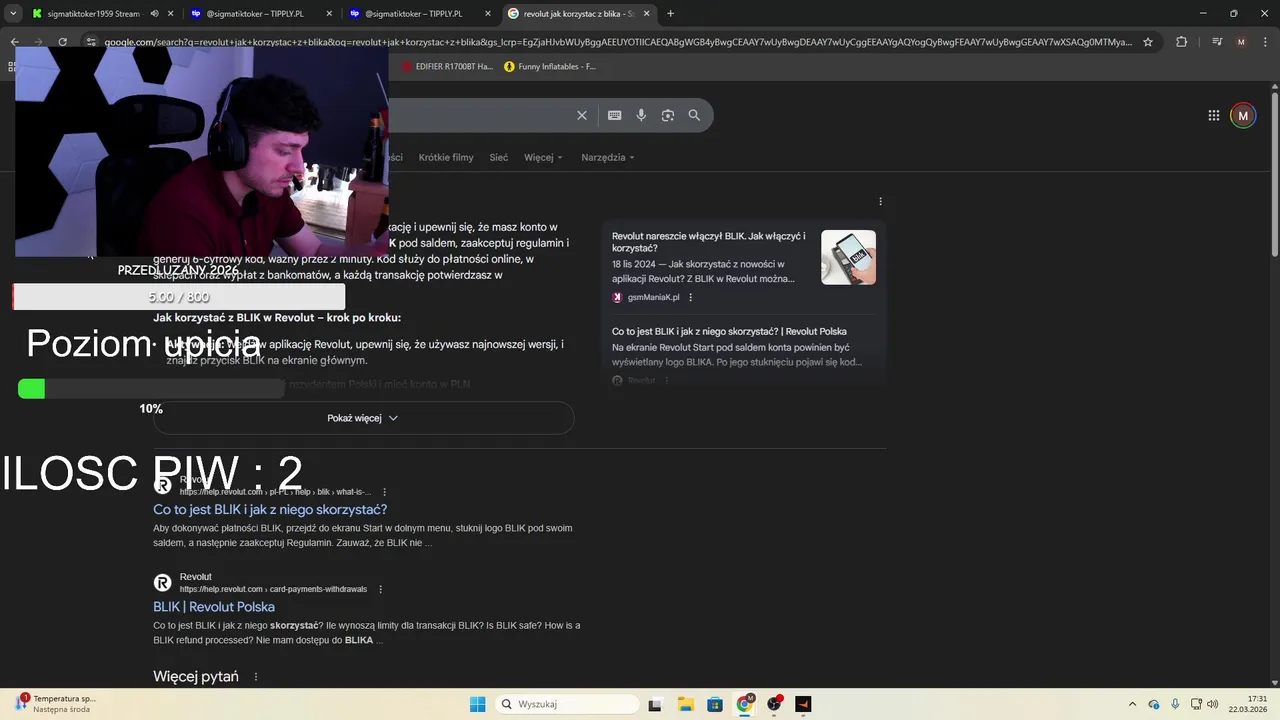Open OBS Studio on the taskbar
1280x720 pixels.
[x=774, y=704]
